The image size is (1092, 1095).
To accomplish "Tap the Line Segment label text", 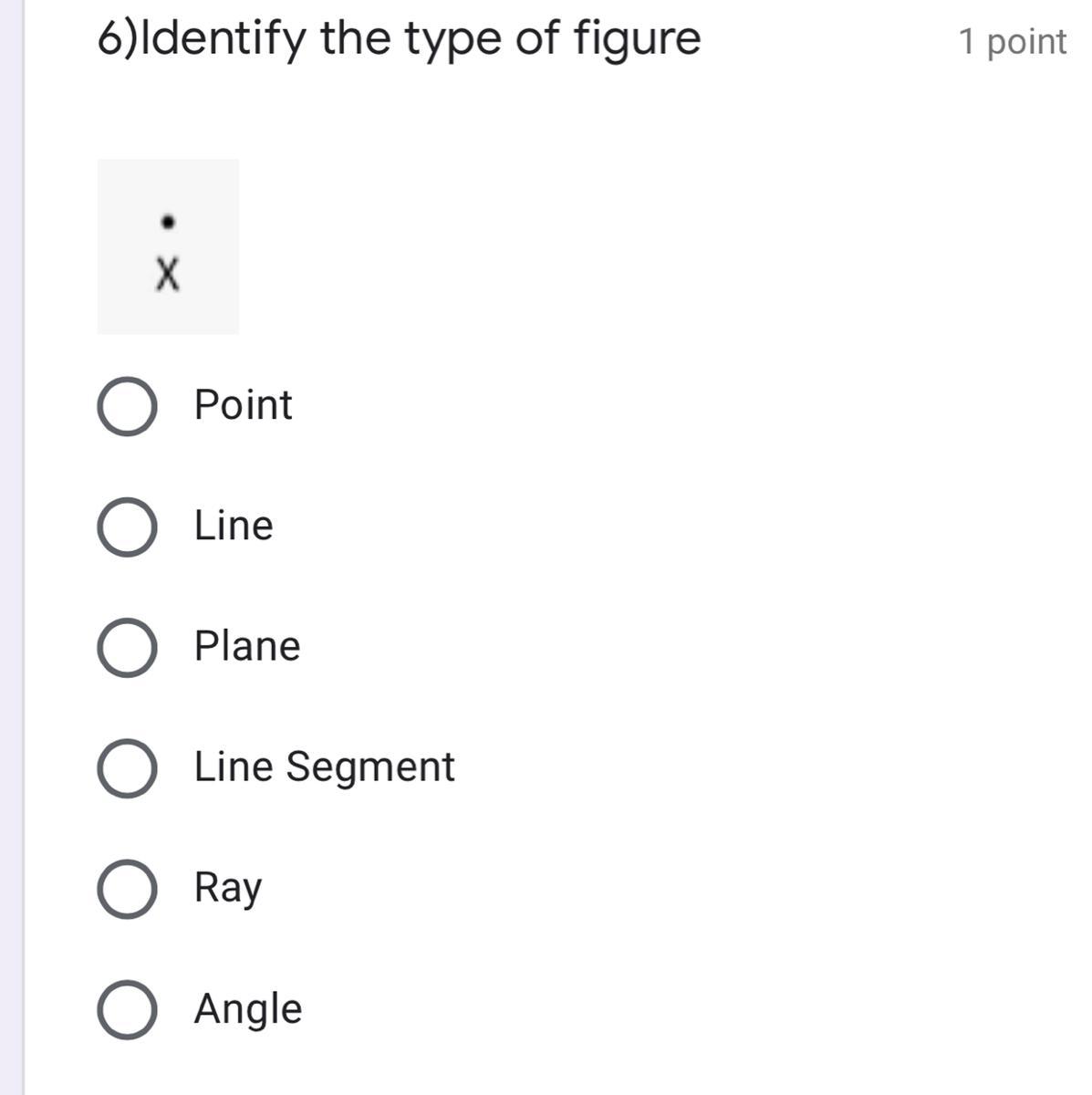I will (x=324, y=766).
